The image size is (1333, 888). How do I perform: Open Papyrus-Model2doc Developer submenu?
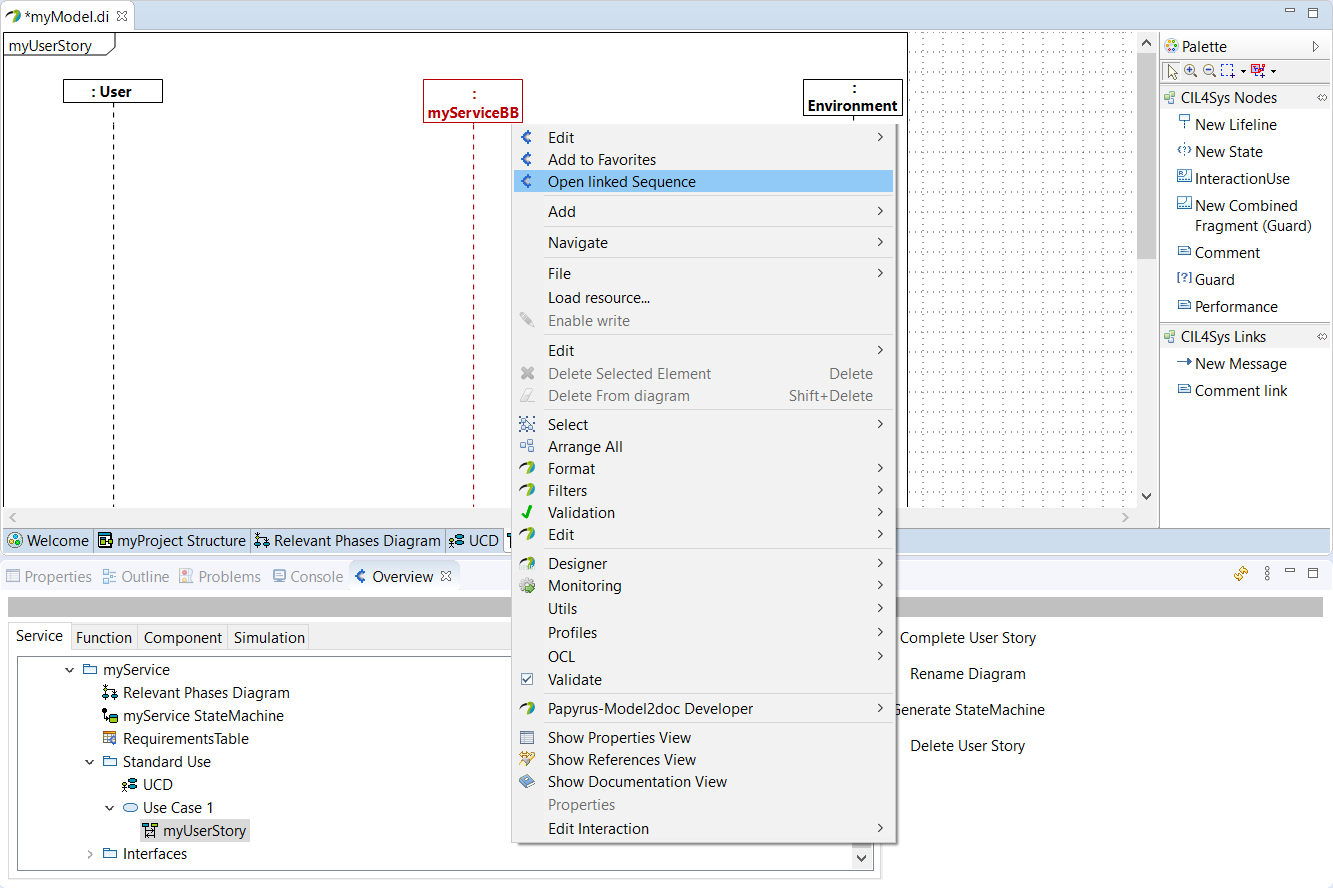point(703,709)
